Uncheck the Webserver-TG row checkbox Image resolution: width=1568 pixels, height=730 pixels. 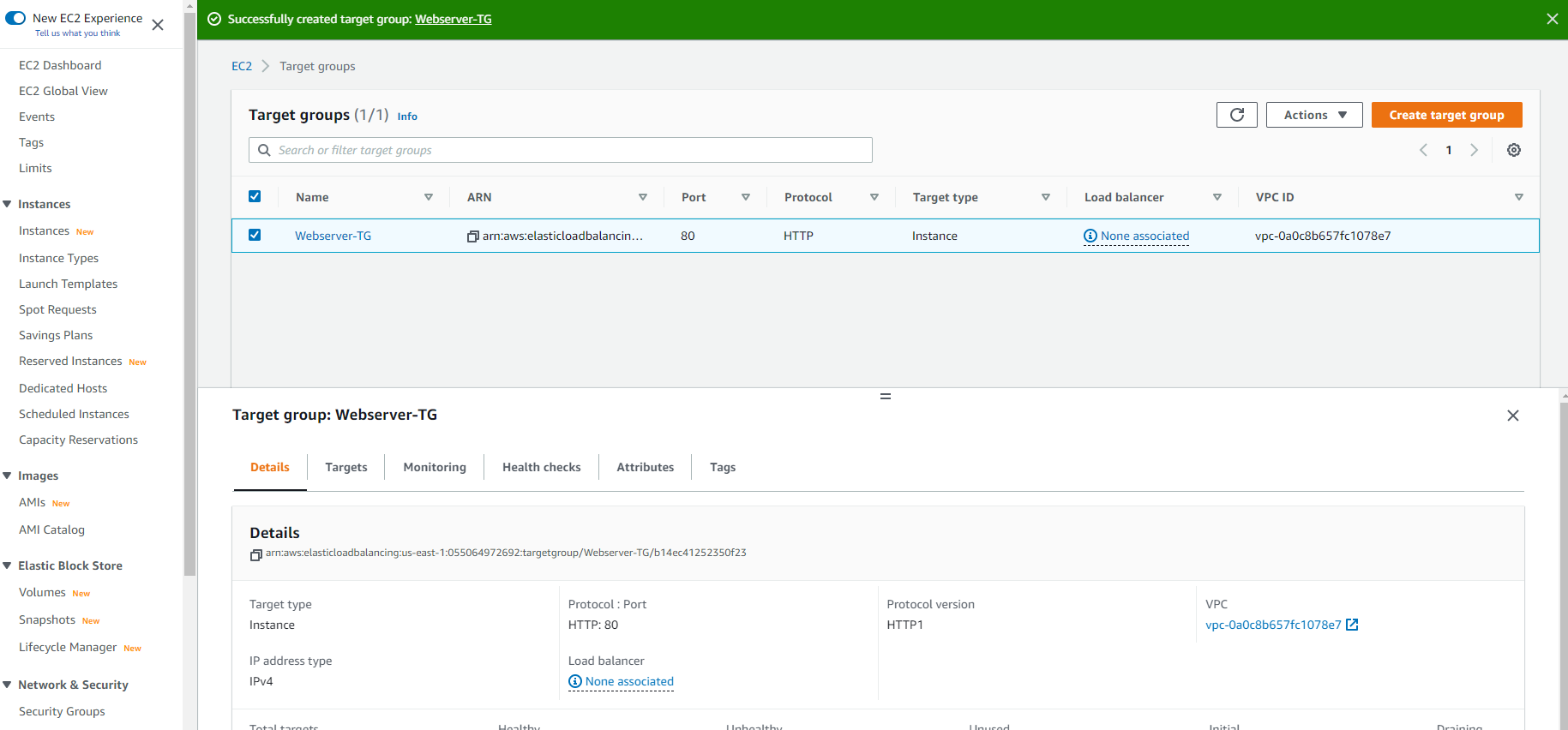point(255,235)
